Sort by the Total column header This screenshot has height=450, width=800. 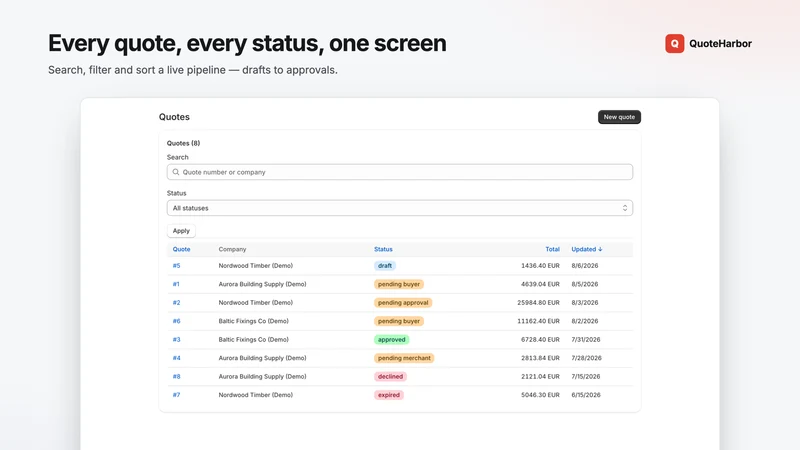[x=553, y=249]
